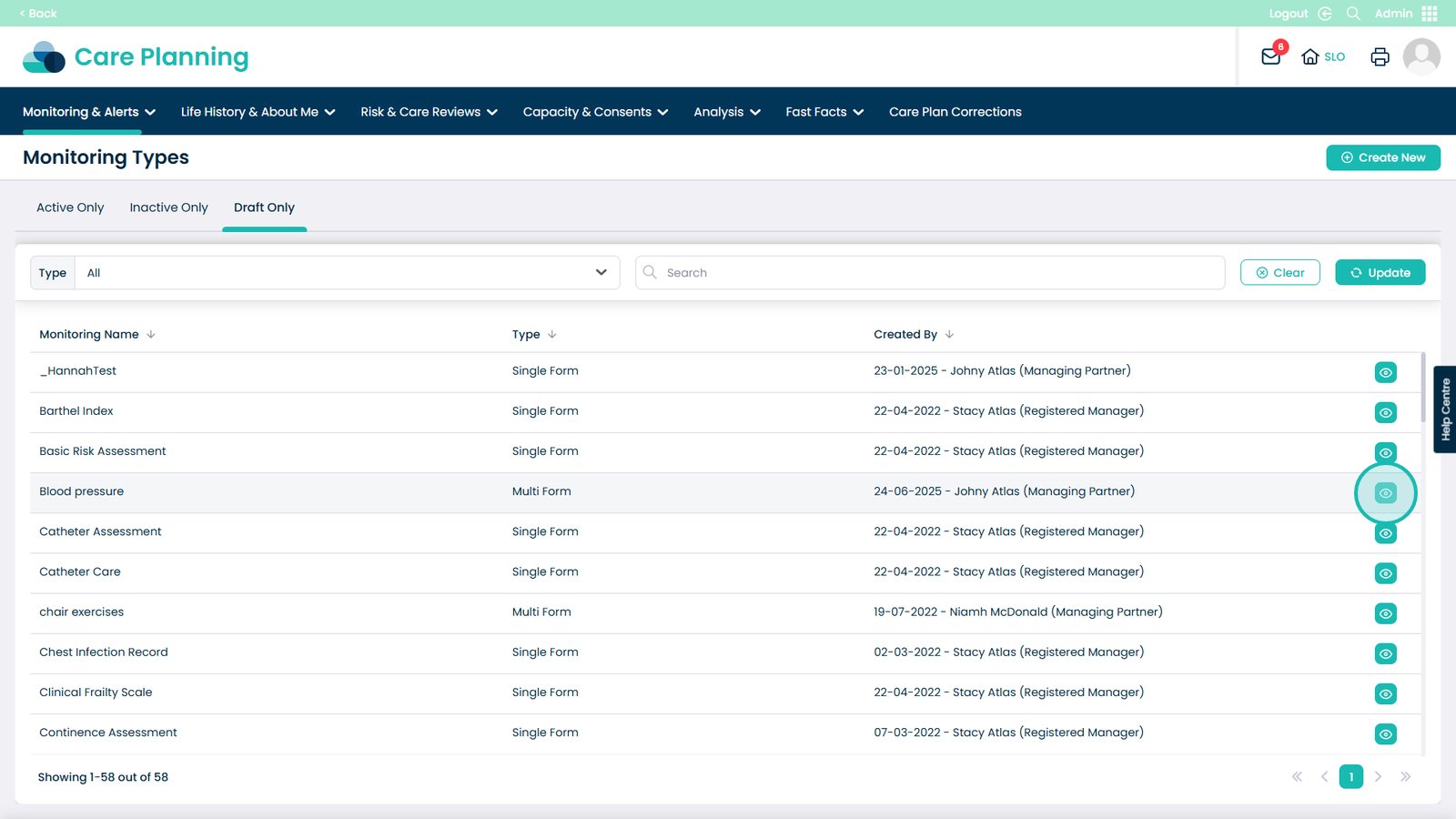View the Catheter Care eye icon
This screenshot has width=1456, height=819.
coord(1385,573)
